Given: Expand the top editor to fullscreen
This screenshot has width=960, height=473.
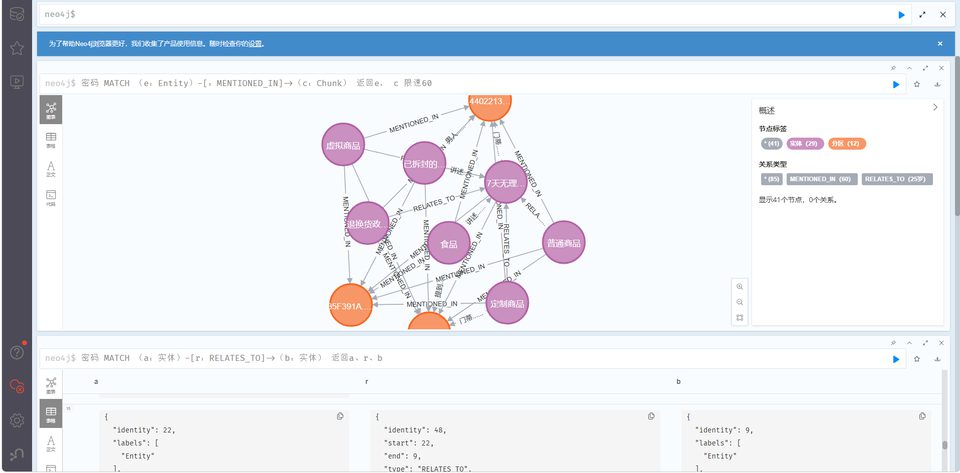Looking at the screenshot, I should [923, 15].
